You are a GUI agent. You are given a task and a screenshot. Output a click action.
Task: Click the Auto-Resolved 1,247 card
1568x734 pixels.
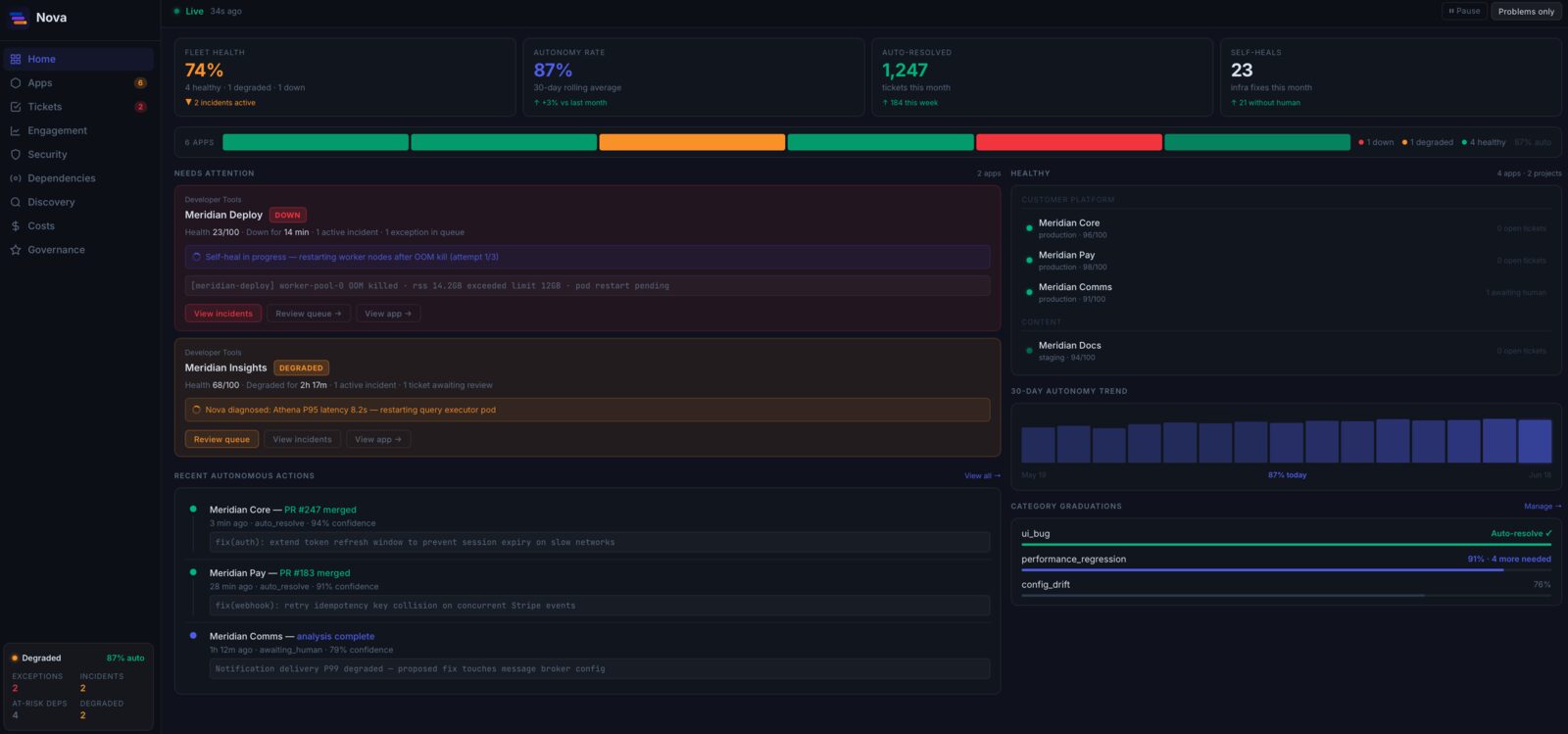(1042, 77)
